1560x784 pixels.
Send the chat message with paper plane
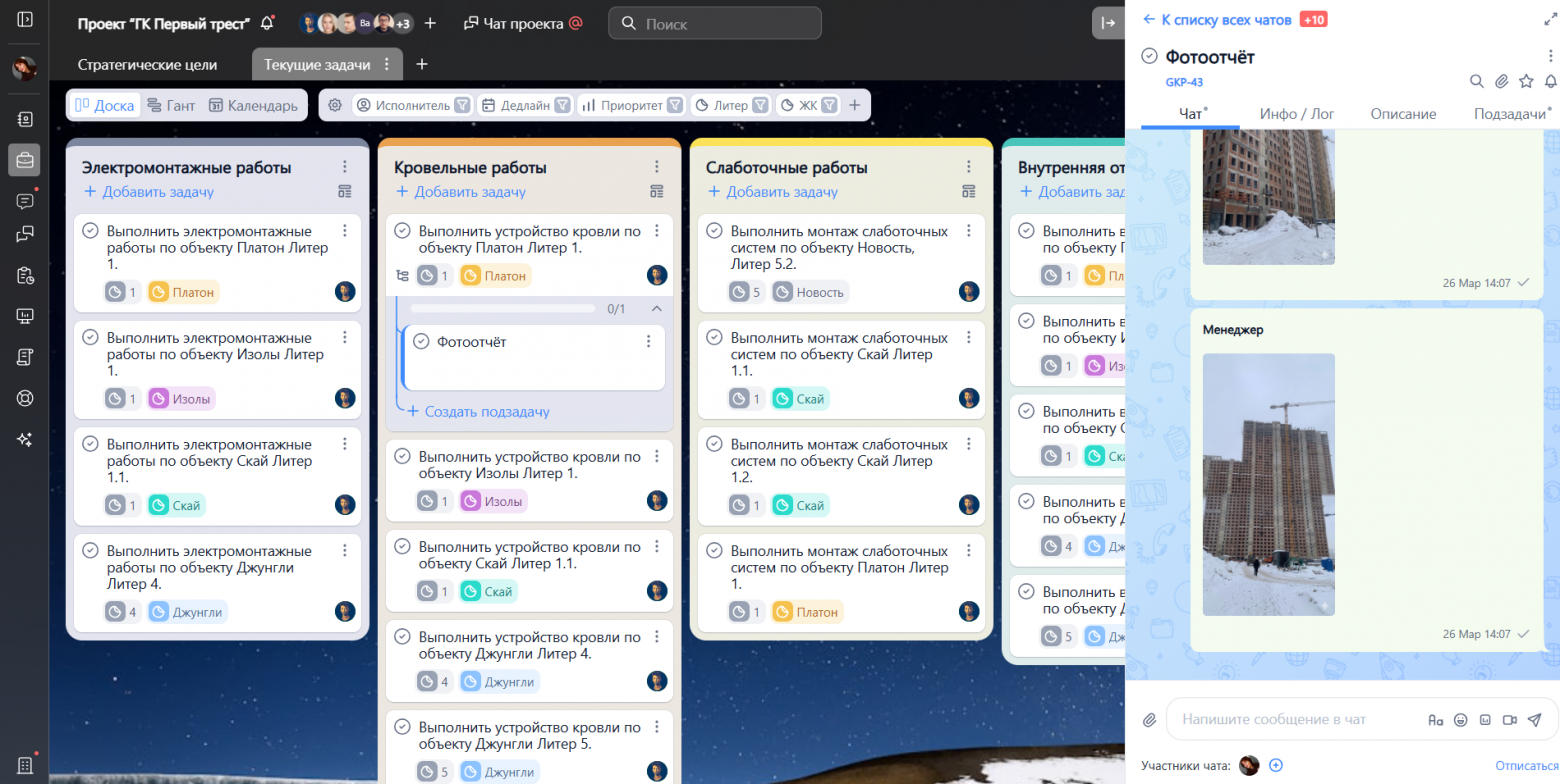(1535, 719)
